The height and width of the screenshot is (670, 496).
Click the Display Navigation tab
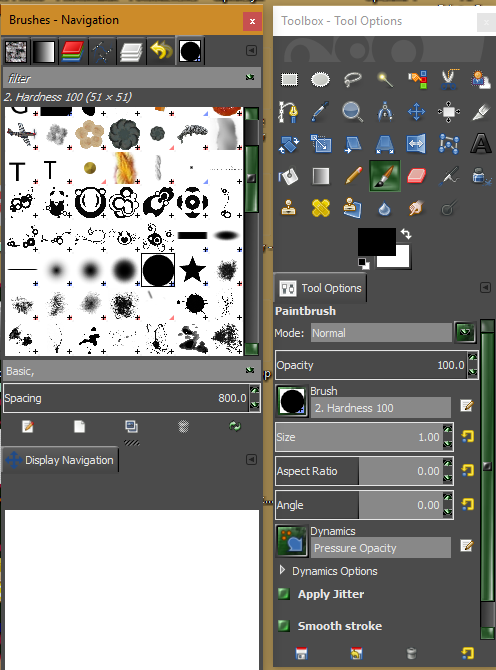click(x=60, y=460)
